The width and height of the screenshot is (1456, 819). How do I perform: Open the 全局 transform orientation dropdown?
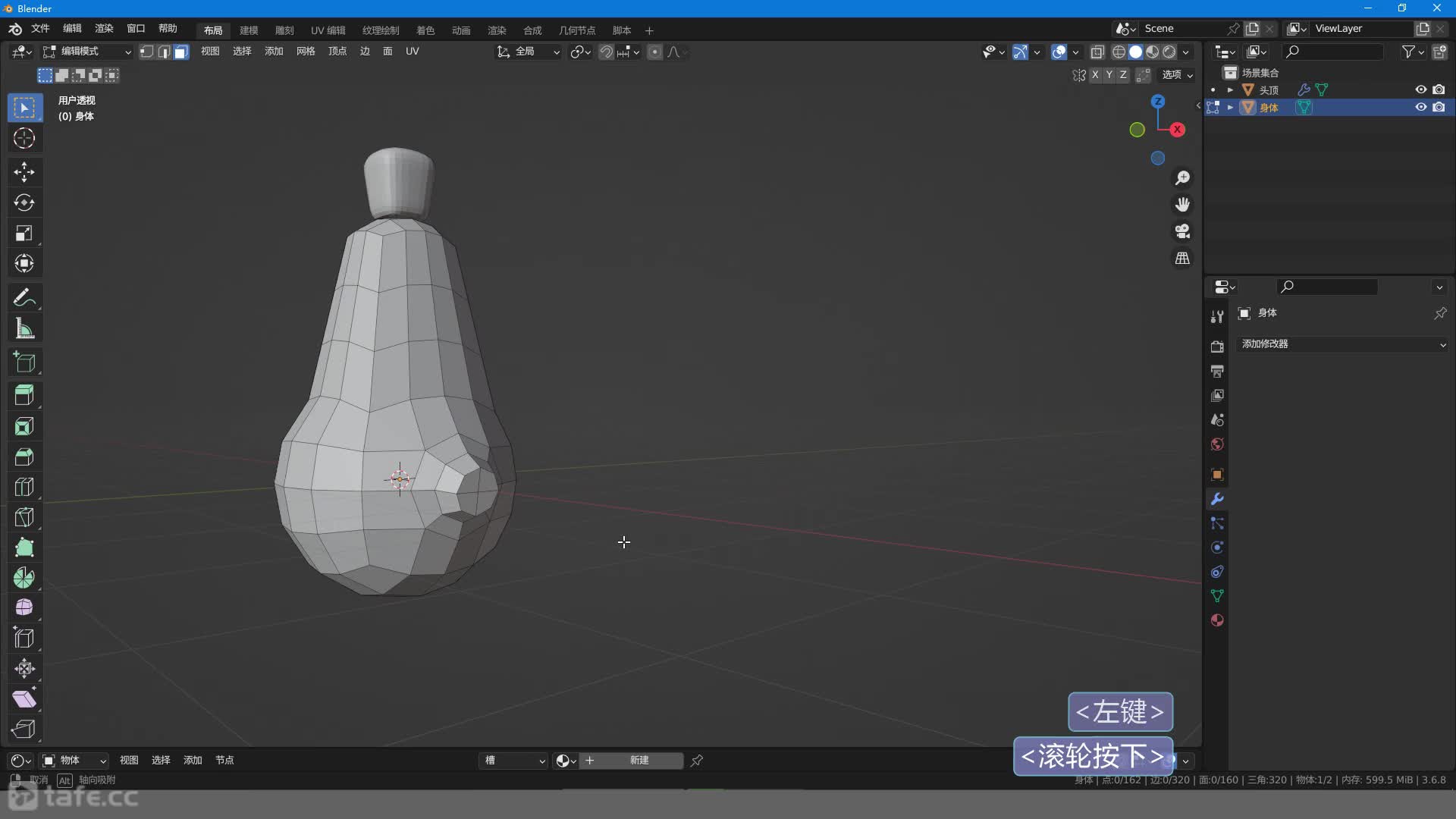coord(529,52)
